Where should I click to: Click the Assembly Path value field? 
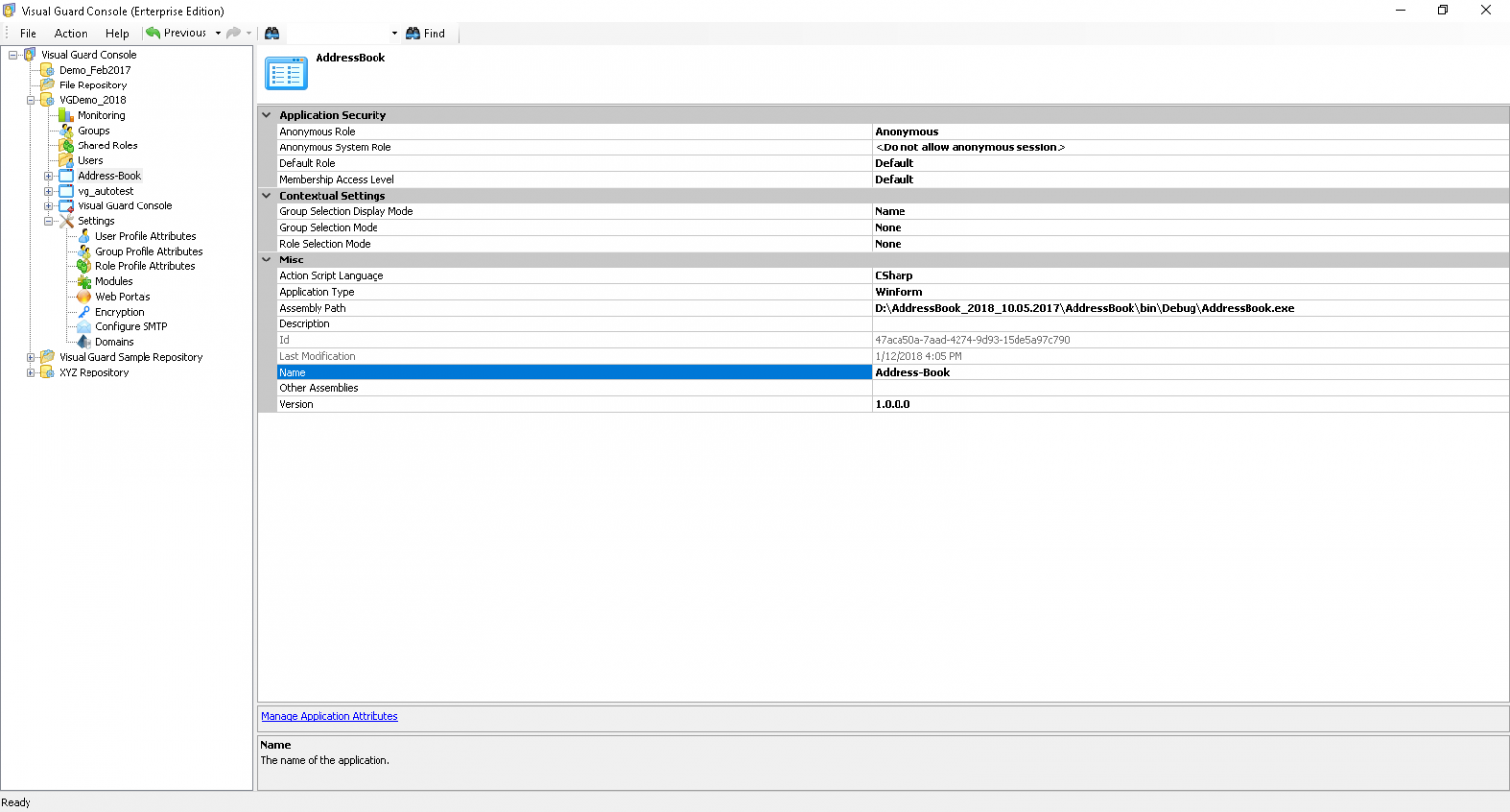(x=1191, y=308)
